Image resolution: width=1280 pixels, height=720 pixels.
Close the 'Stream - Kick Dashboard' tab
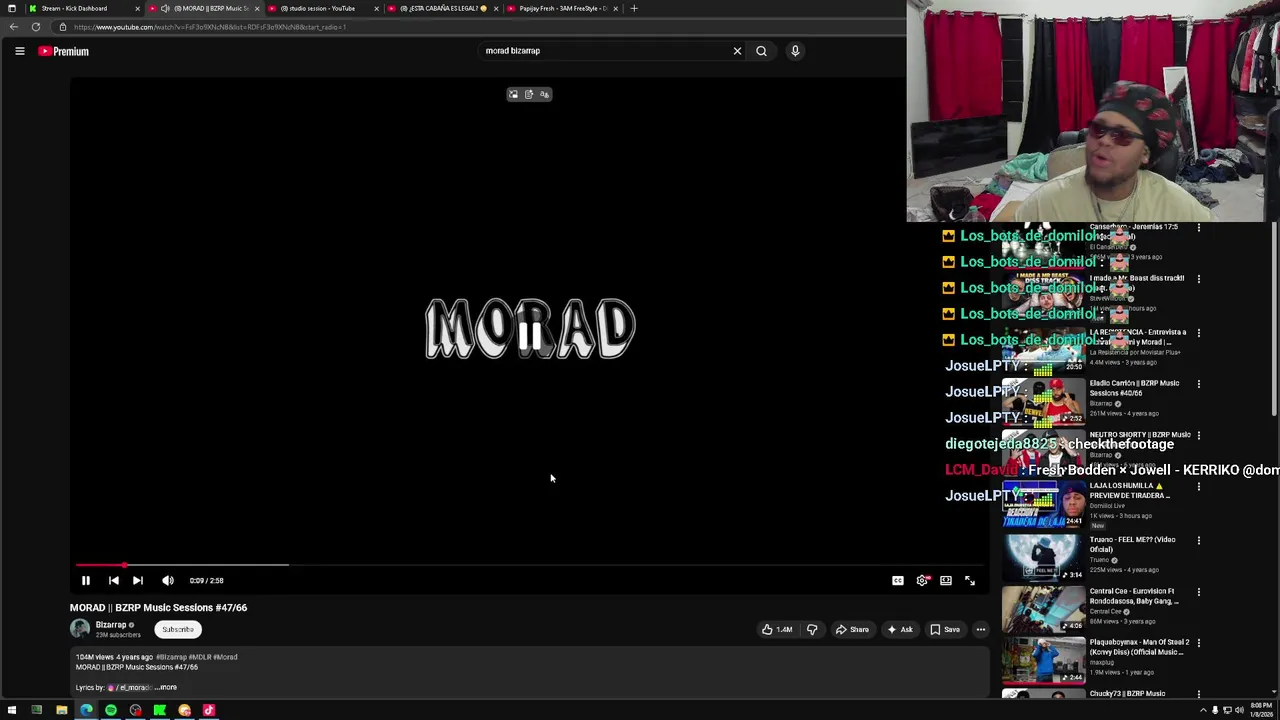137,8
